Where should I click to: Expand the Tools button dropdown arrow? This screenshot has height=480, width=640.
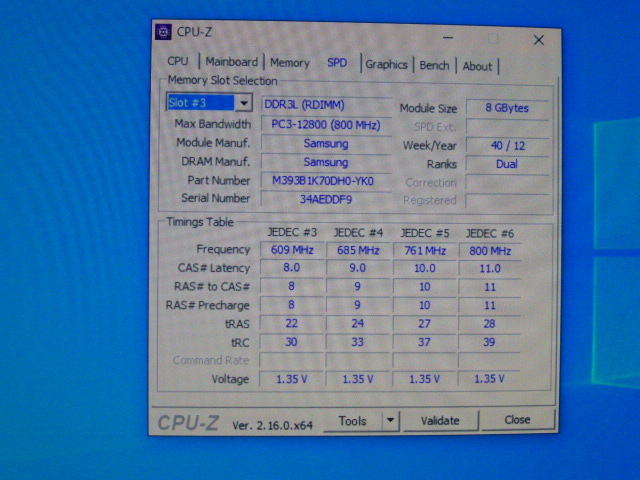(391, 420)
